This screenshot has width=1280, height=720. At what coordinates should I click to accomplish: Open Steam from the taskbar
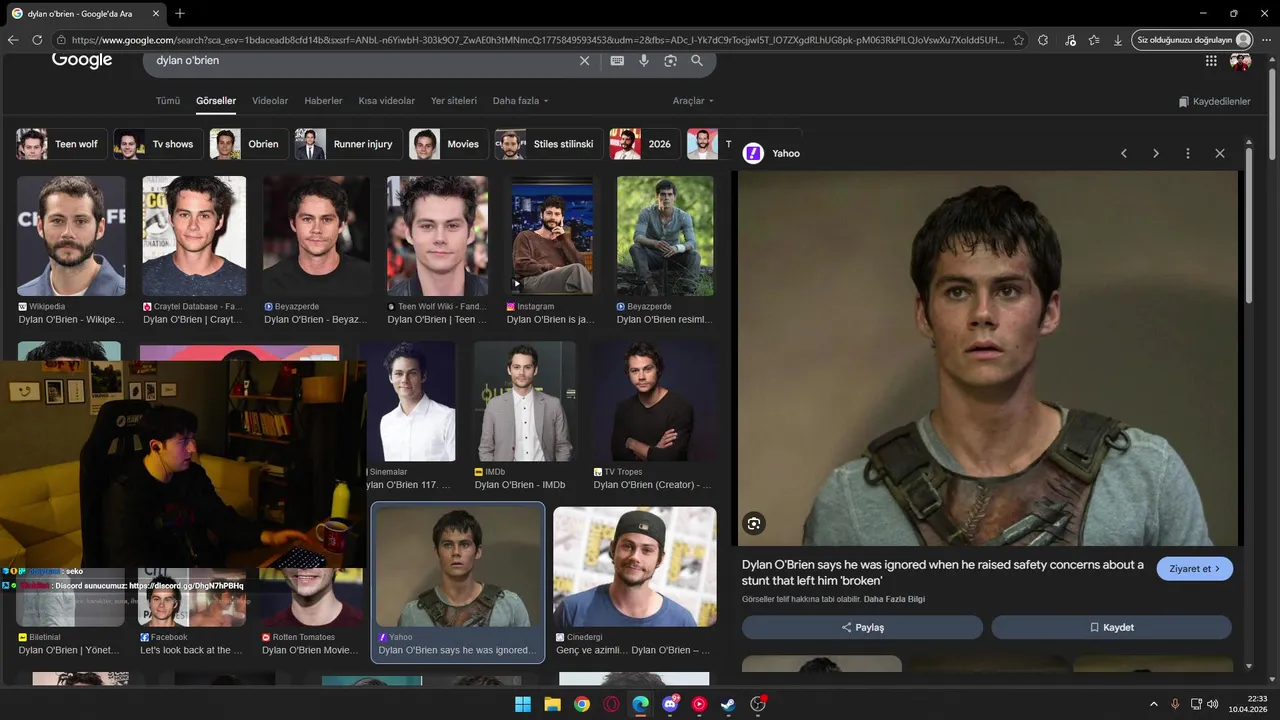(728, 704)
